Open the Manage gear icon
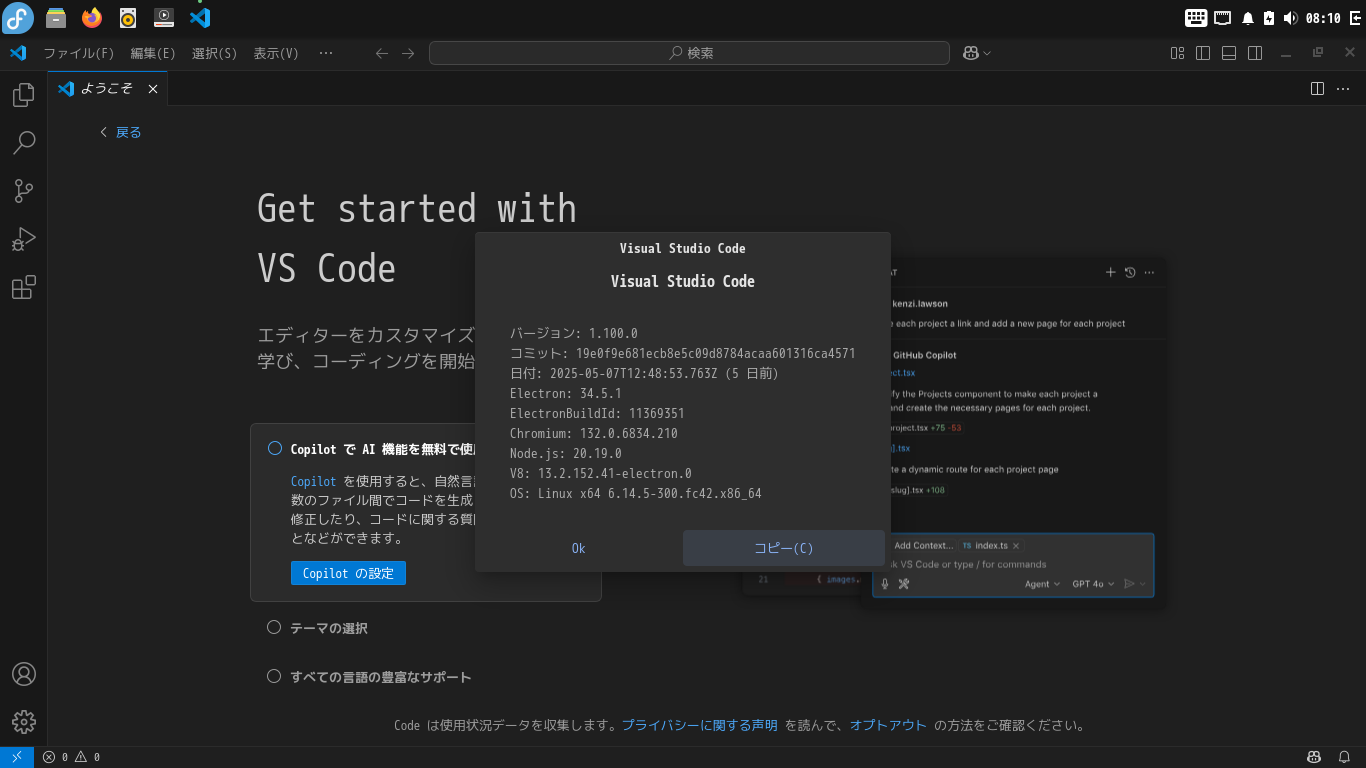 23,722
